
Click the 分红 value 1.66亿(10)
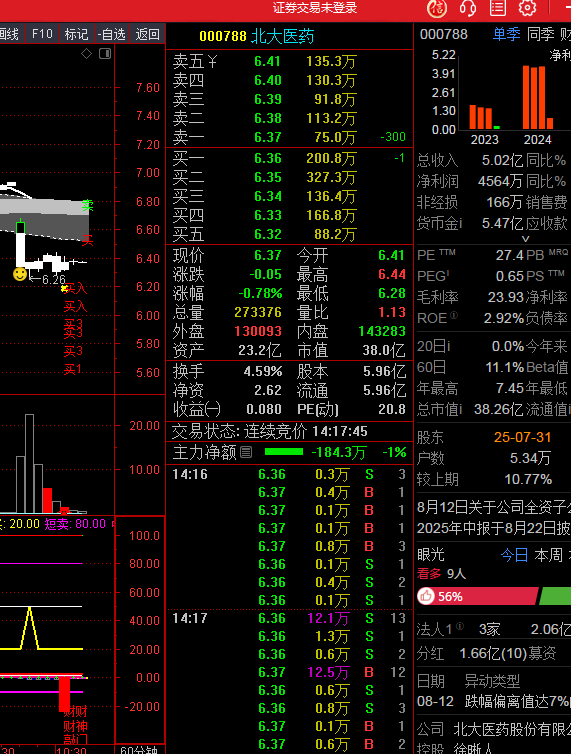493,653
